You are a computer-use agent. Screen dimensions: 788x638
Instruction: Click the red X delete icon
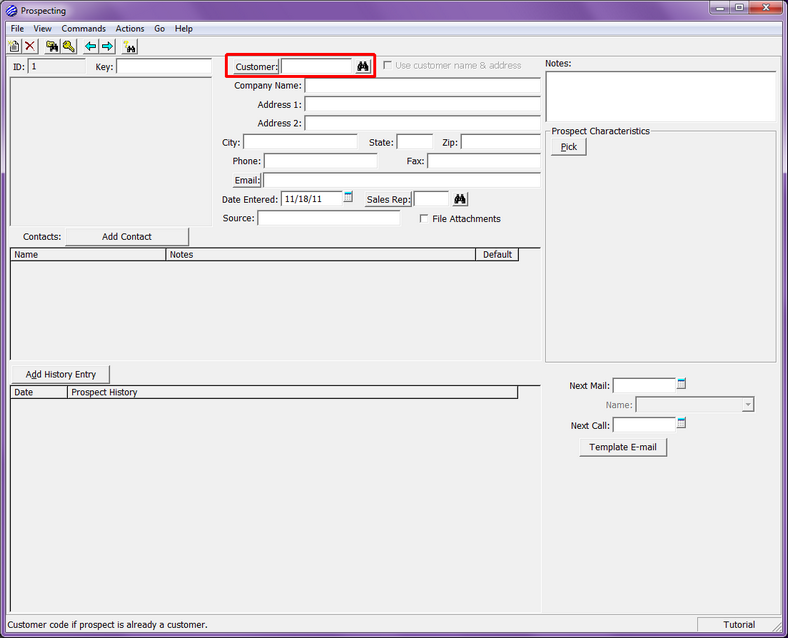(x=30, y=47)
